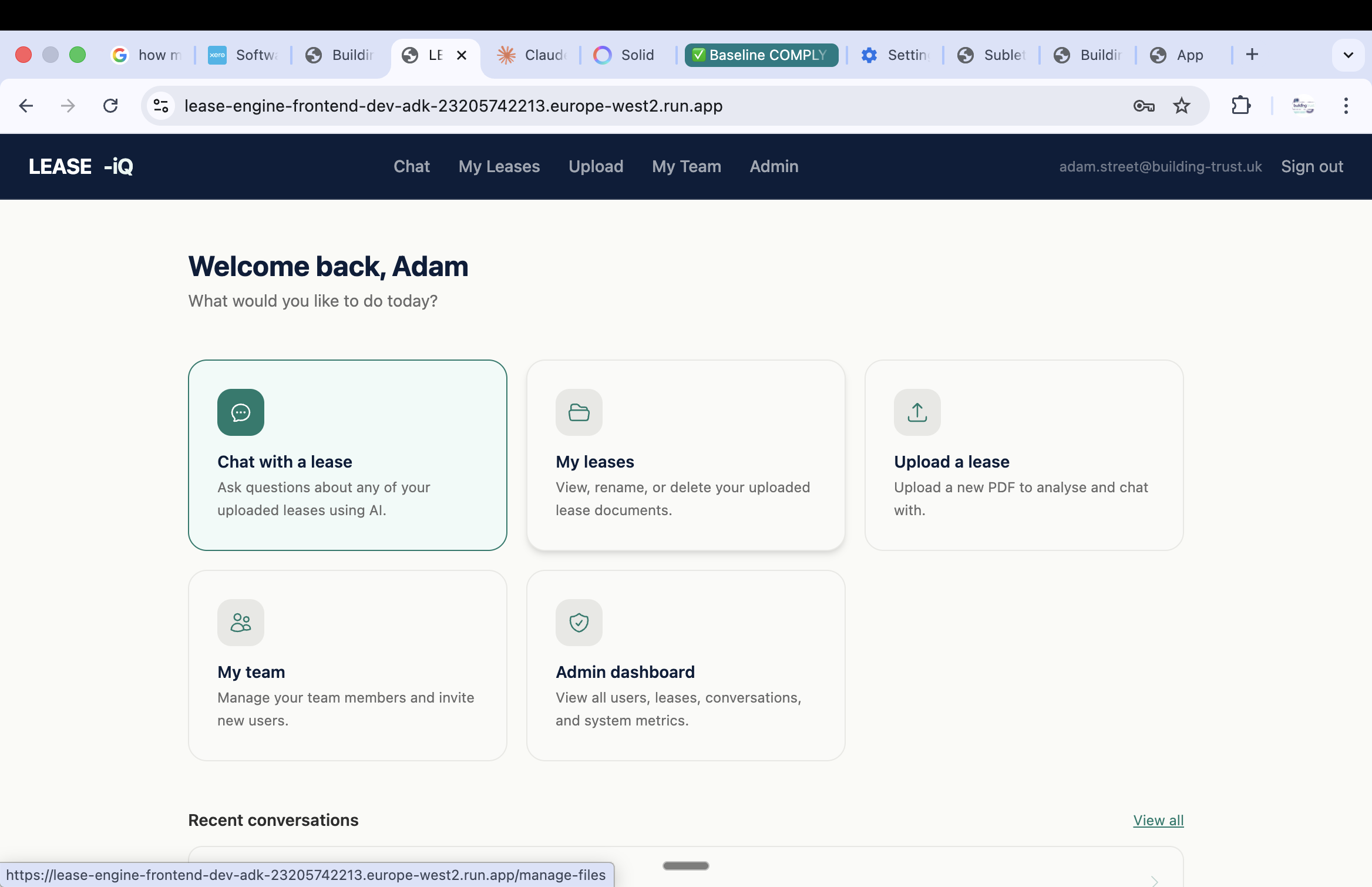Open the Chrome three-dot menu
1372x887 pixels.
point(1346,106)
